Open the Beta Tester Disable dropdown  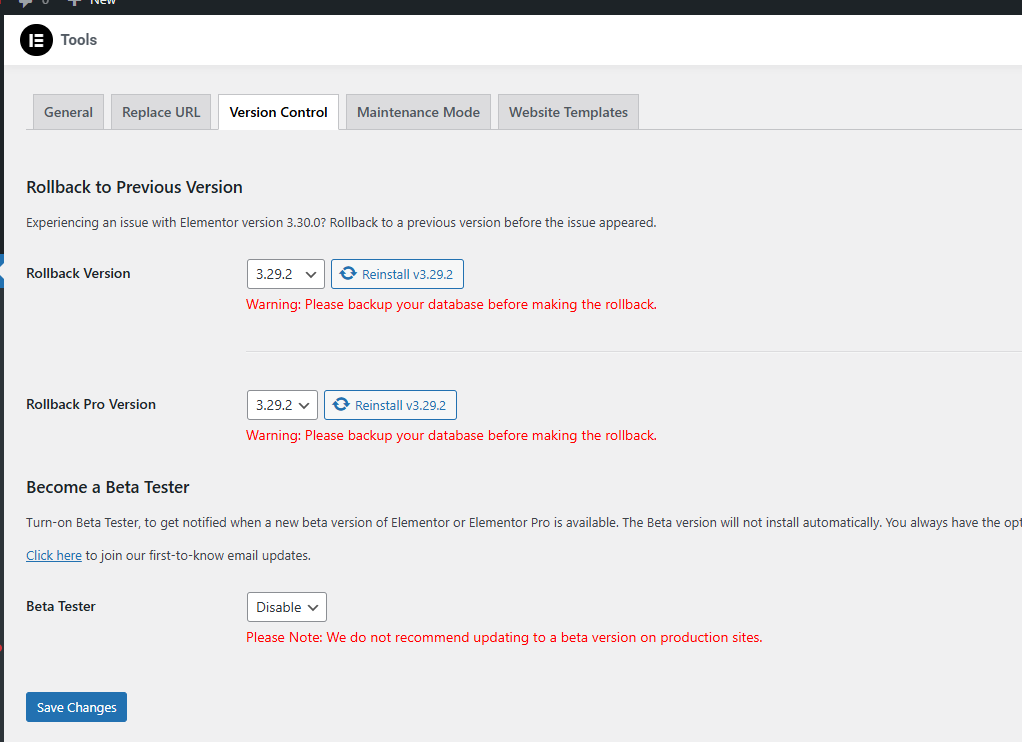287,607
